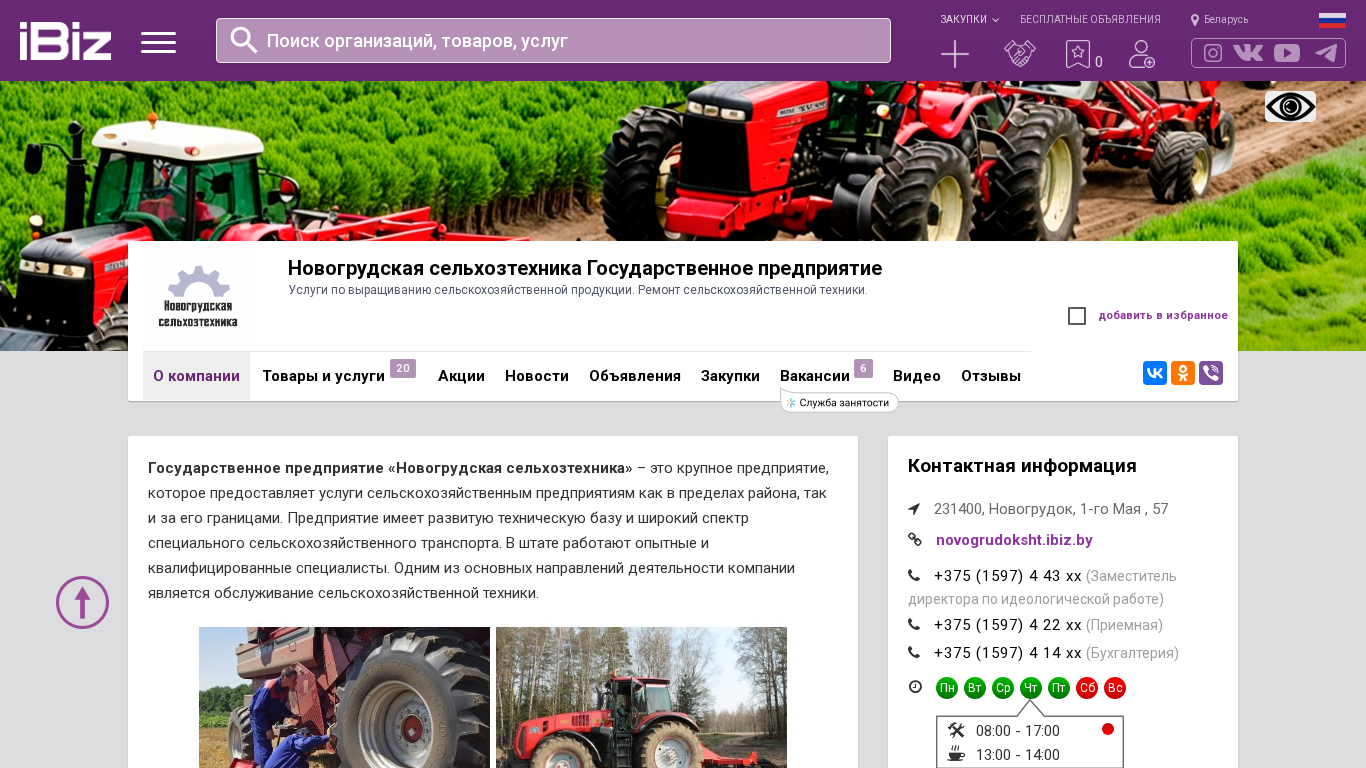This screenshot has height=768, width=1366.
Task: Click the phone icon beside 4 22 xx
Action: (x=914, y=625)
